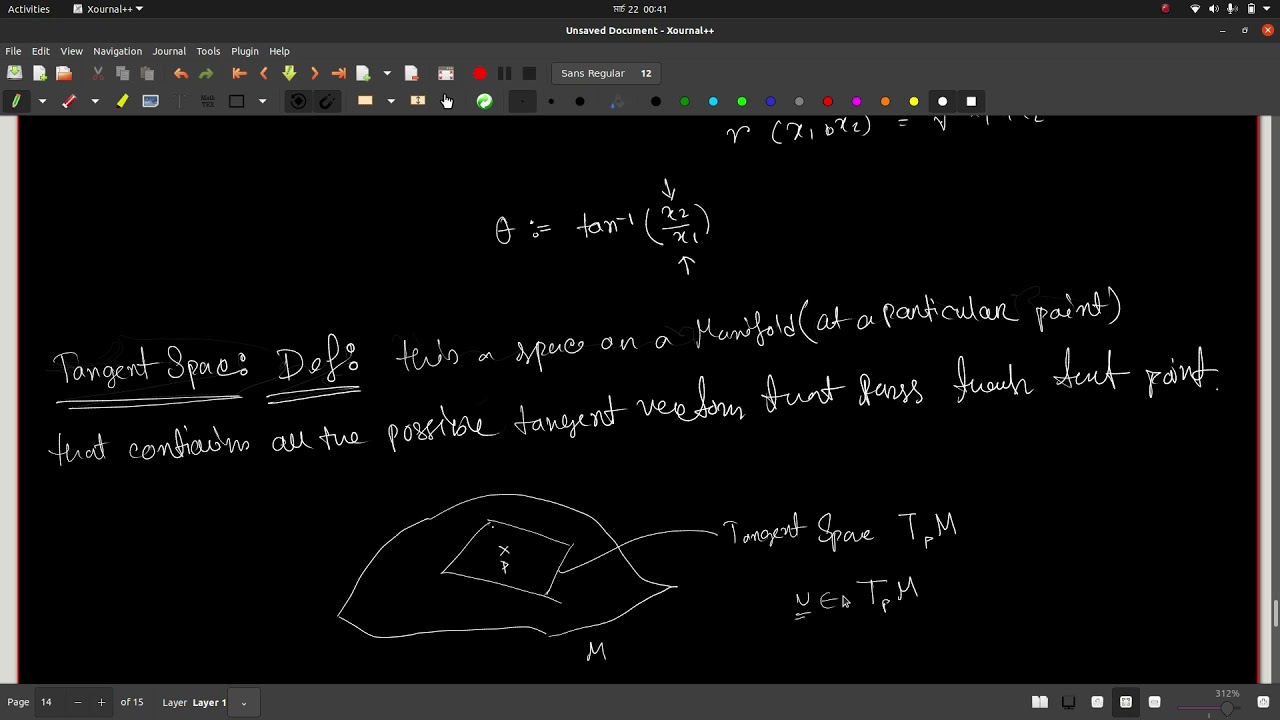The height and width of the screenshot is (720, 1280).
Task: Open the Layer 1 selector dropdown
Action: pyautogui.click(x=243, y=702)
